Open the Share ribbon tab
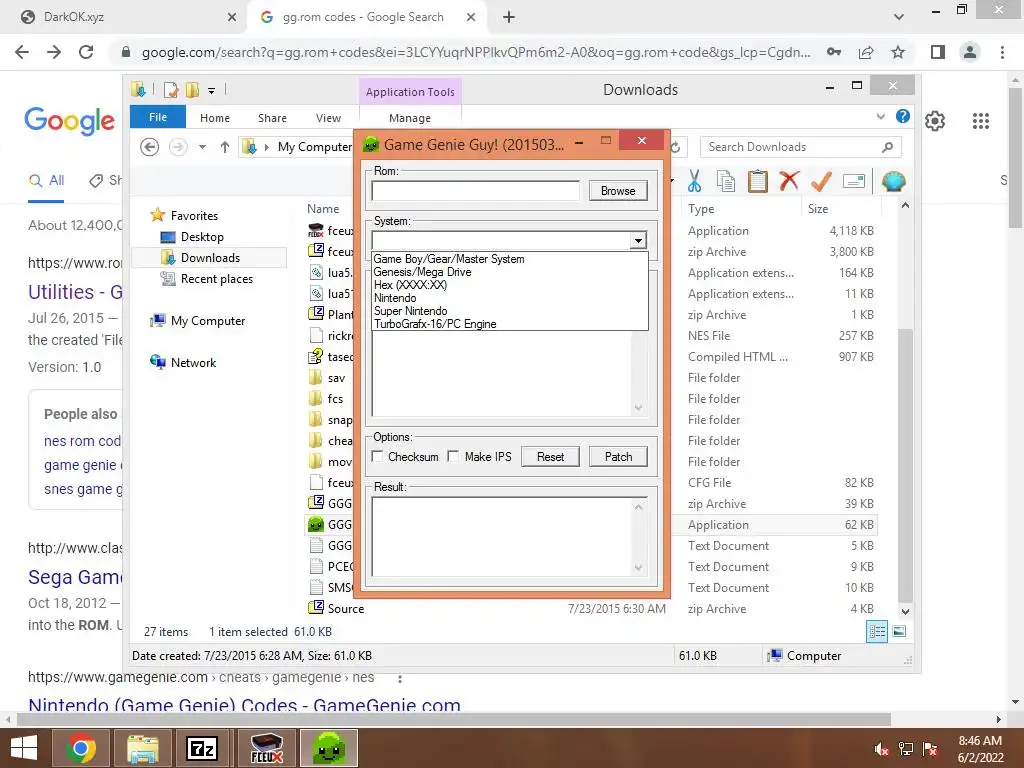 click(x=272, y=118)
